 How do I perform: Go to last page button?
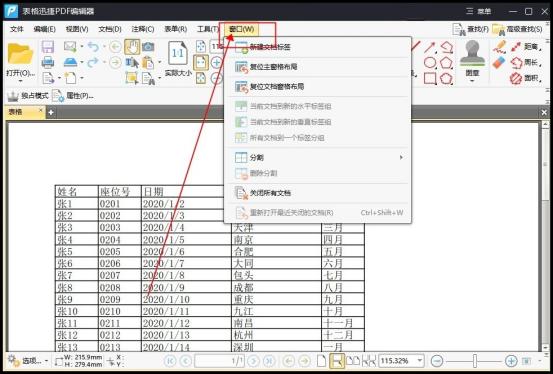(269, 361)
